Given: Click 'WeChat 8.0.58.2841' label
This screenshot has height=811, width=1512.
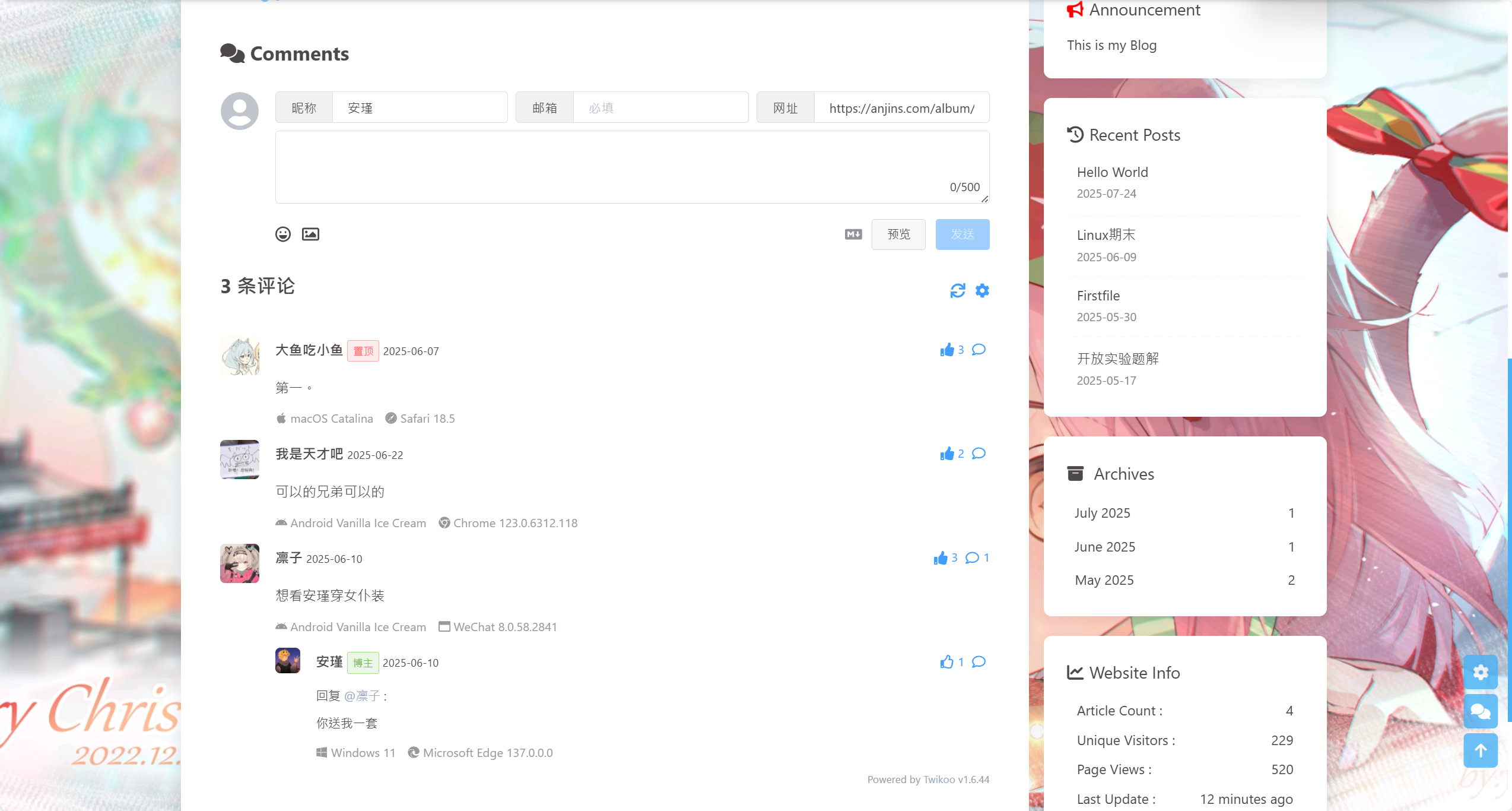Looking at the screenshot, I should point(498,627).
